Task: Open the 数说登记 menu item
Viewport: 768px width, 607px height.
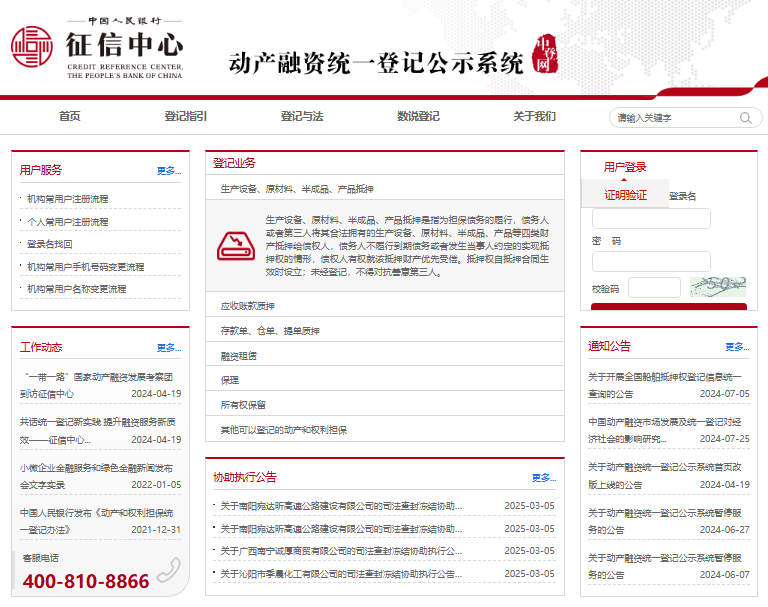Action: pos(418,117)
